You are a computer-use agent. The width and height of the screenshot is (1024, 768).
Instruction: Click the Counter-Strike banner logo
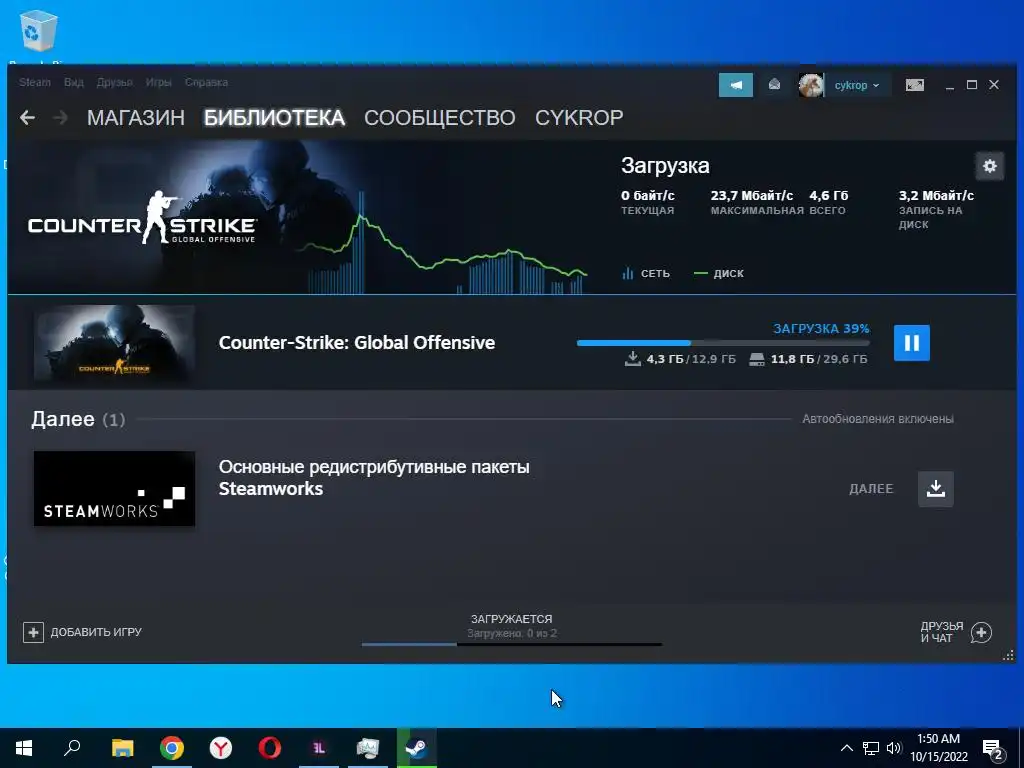142,218
